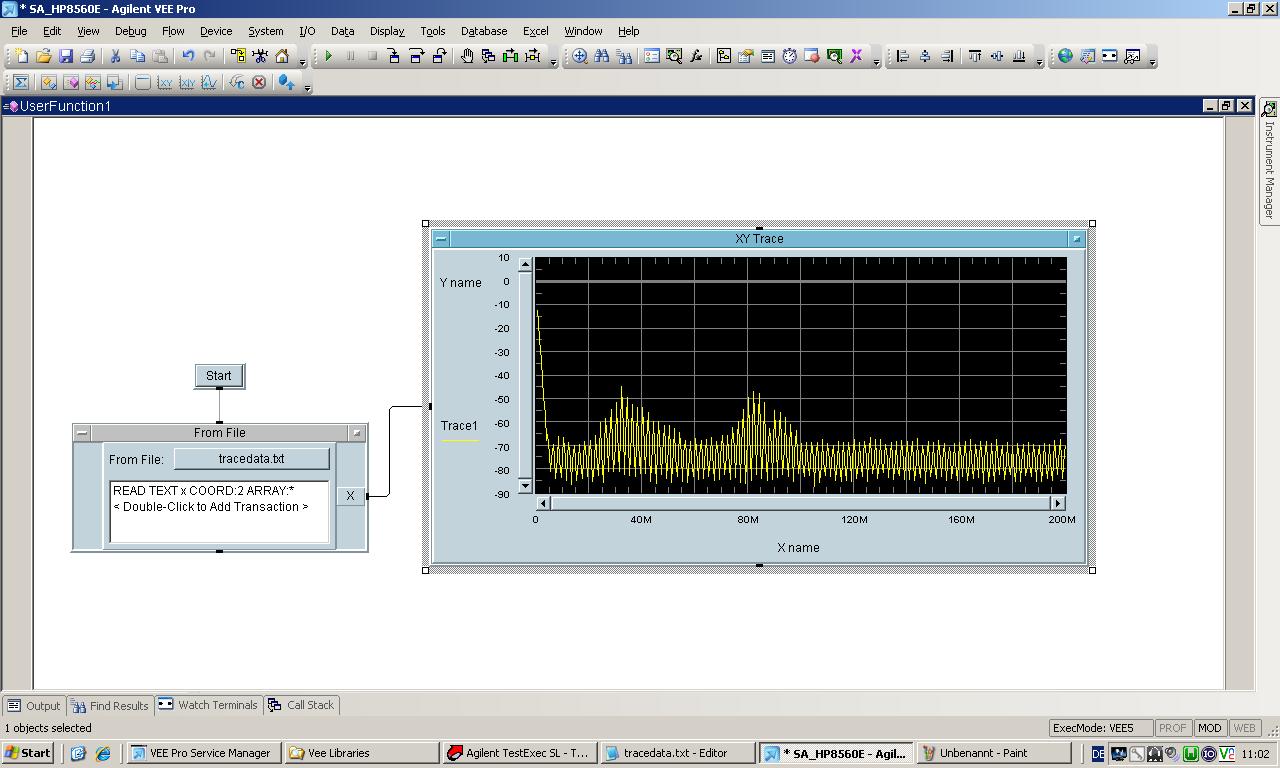Viewport: 1280px width, 768px height.
Task: Open the XY Trace object menu button
Action: (x=441, y=239)
